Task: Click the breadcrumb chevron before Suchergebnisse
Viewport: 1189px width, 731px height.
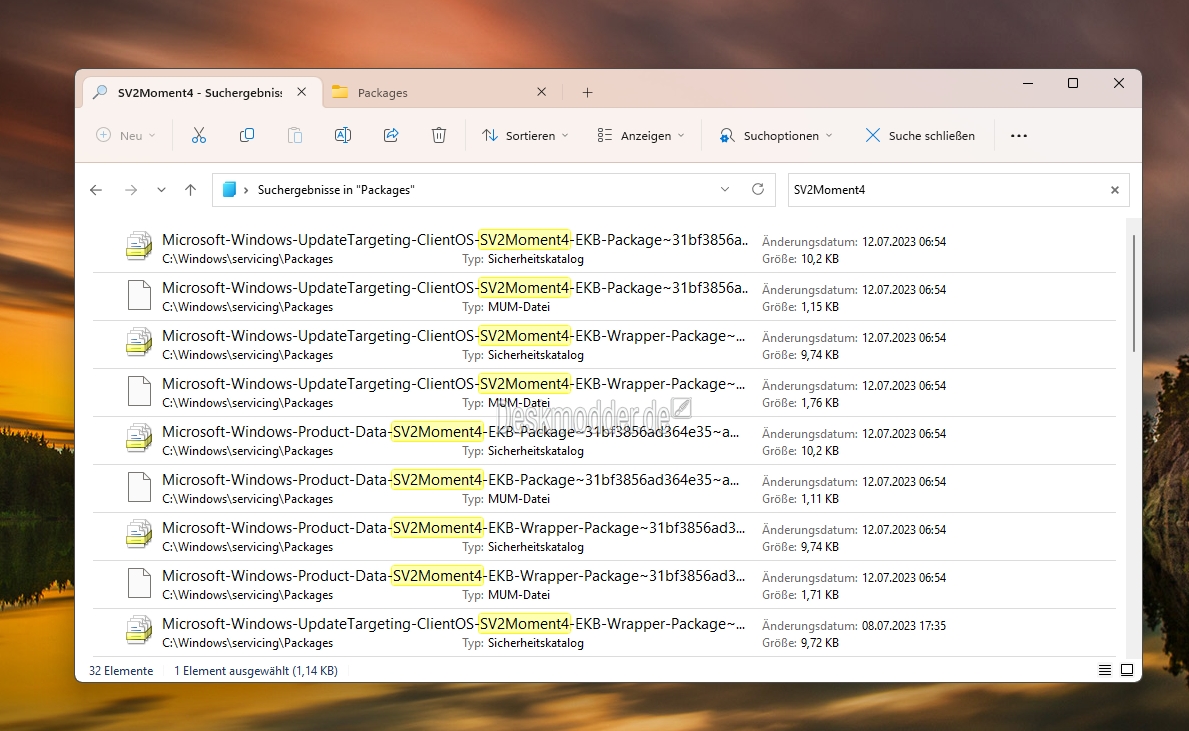Action: 246,190
